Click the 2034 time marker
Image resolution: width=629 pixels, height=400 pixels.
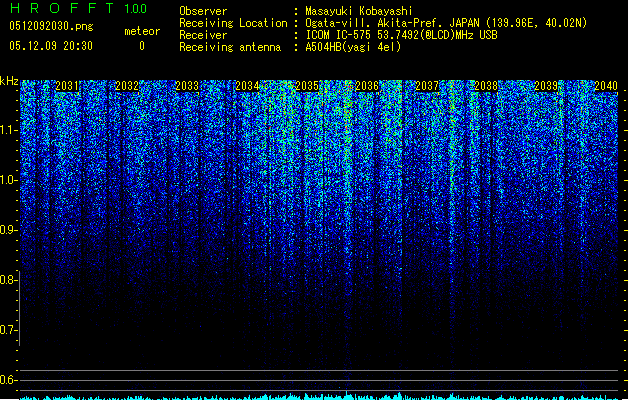click(x=247, y=86)
